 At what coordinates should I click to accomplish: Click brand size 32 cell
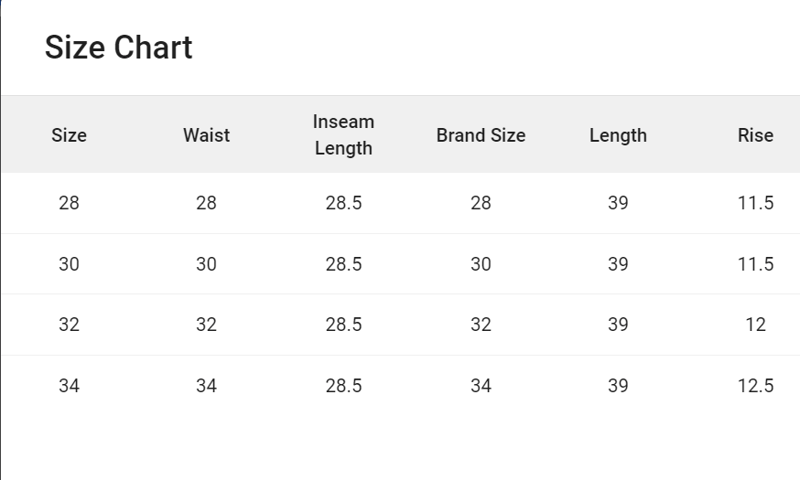point(480,325)
